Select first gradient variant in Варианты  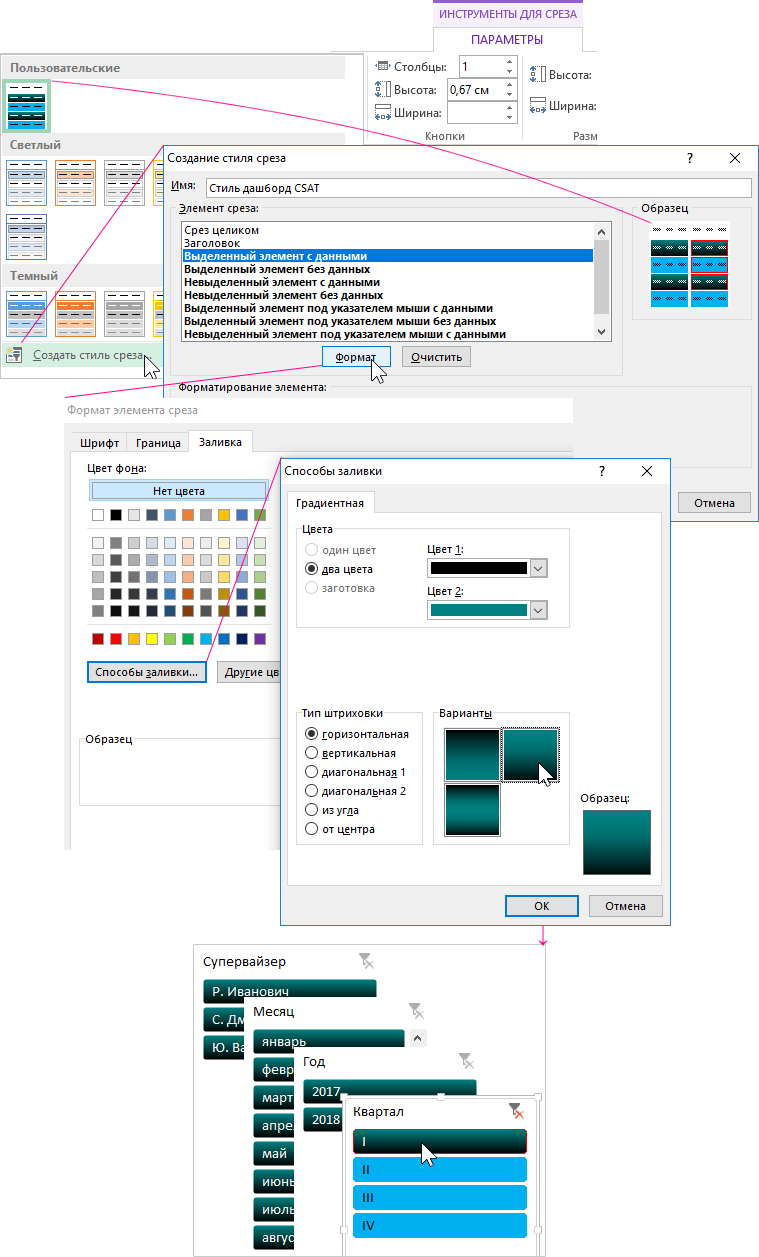(472, 754)
